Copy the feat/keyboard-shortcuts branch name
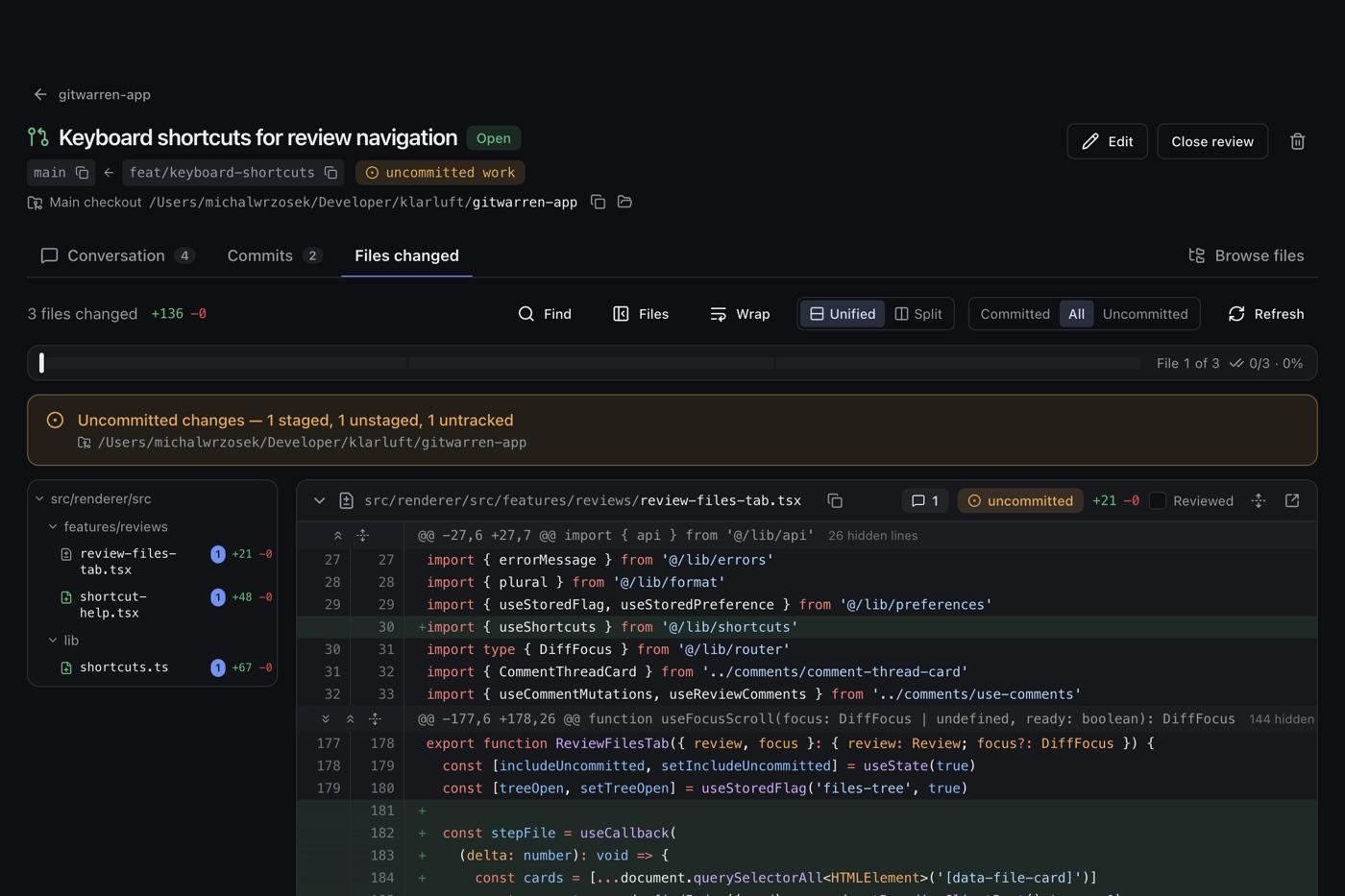1345x896 pixels. (330, 173)
